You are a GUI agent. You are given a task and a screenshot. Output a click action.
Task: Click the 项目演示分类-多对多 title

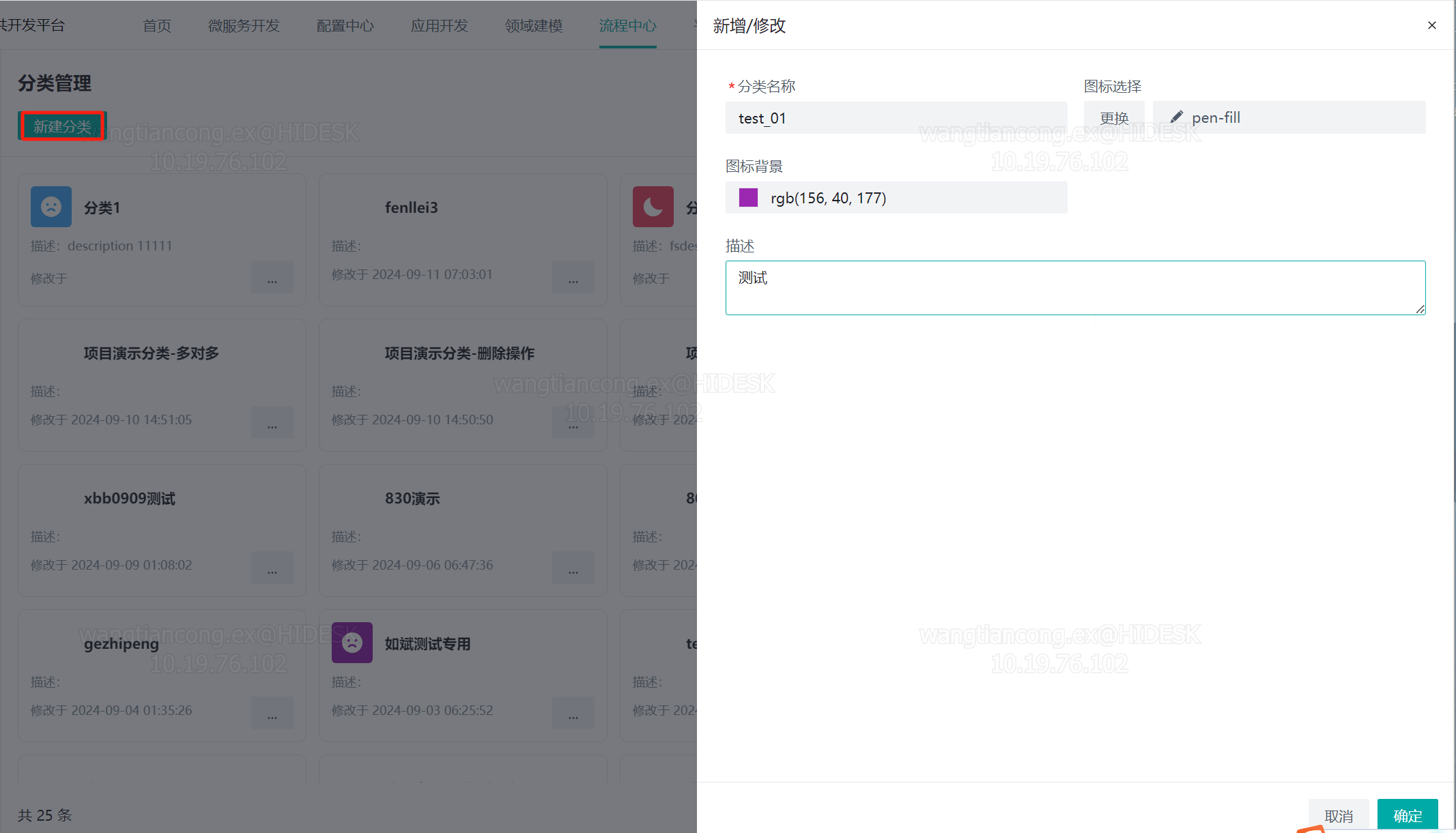[x=152, y=353]
